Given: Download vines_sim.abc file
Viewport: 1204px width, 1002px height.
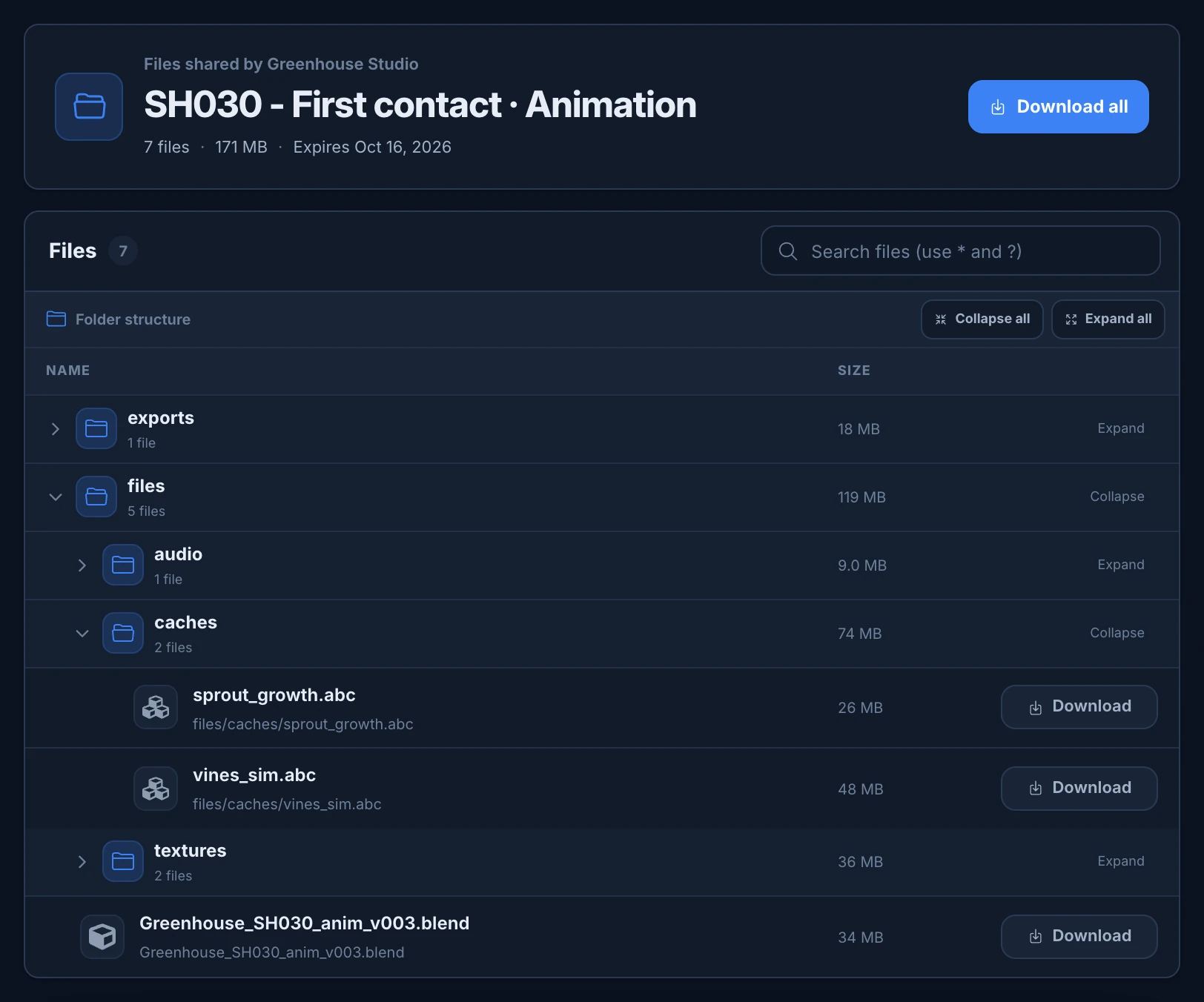Looking at the screenshot, I should click(x=1079, y=789).
